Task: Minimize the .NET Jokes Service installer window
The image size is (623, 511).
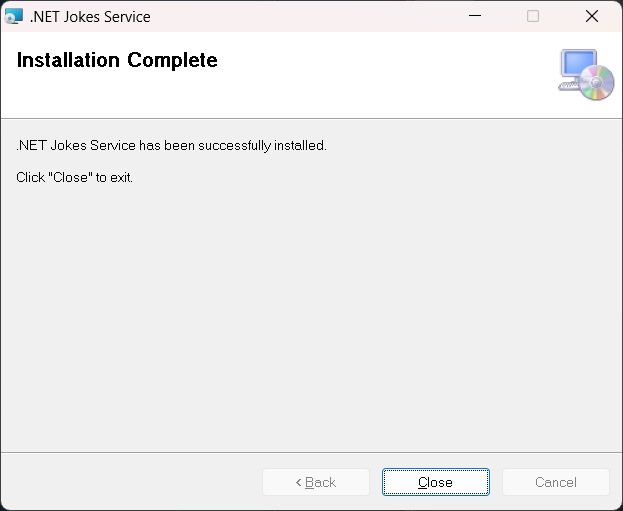Action: pyautogui.click(x=475, y=16)
